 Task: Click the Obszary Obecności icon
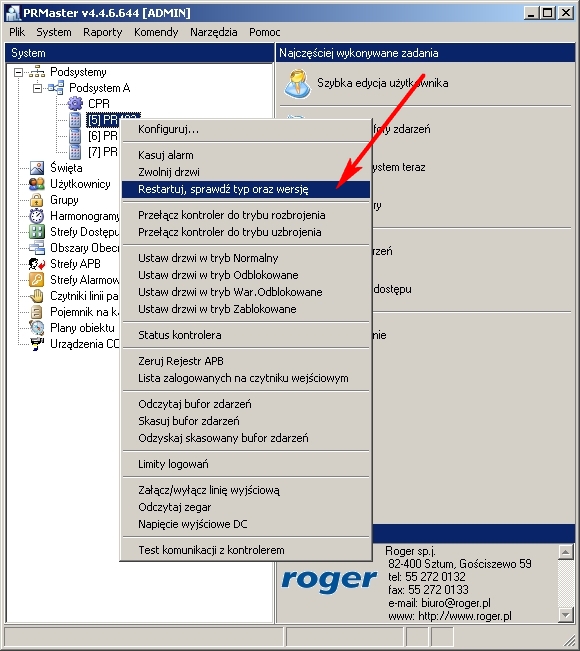point(37,248)
